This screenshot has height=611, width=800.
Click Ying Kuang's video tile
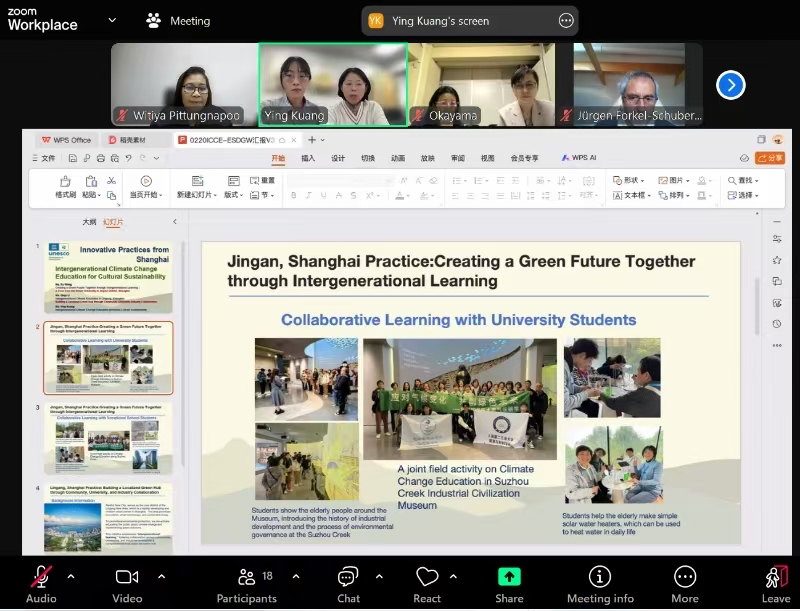(333, 85)
